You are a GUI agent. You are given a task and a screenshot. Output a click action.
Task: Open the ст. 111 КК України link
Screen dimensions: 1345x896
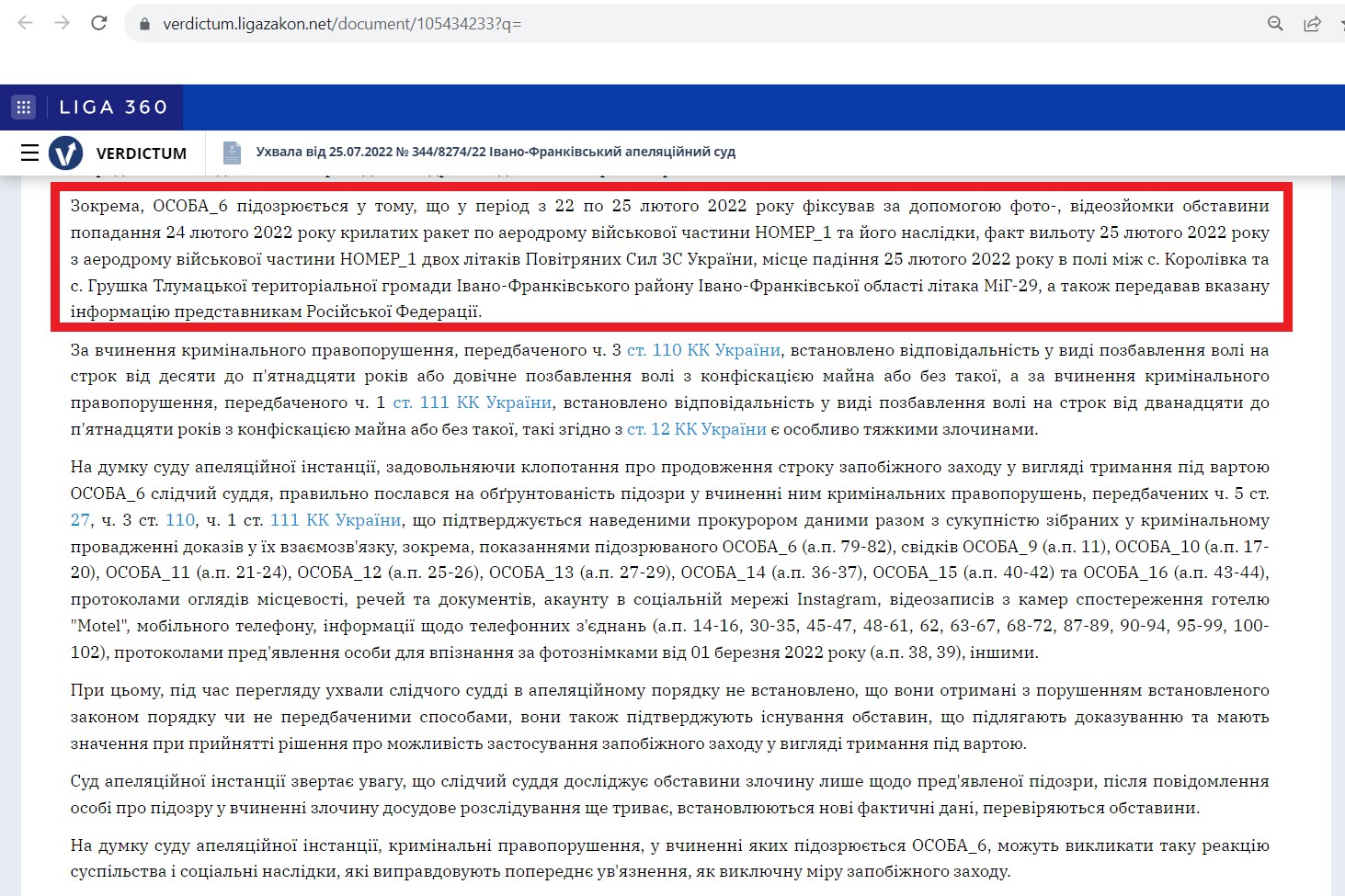473,403
